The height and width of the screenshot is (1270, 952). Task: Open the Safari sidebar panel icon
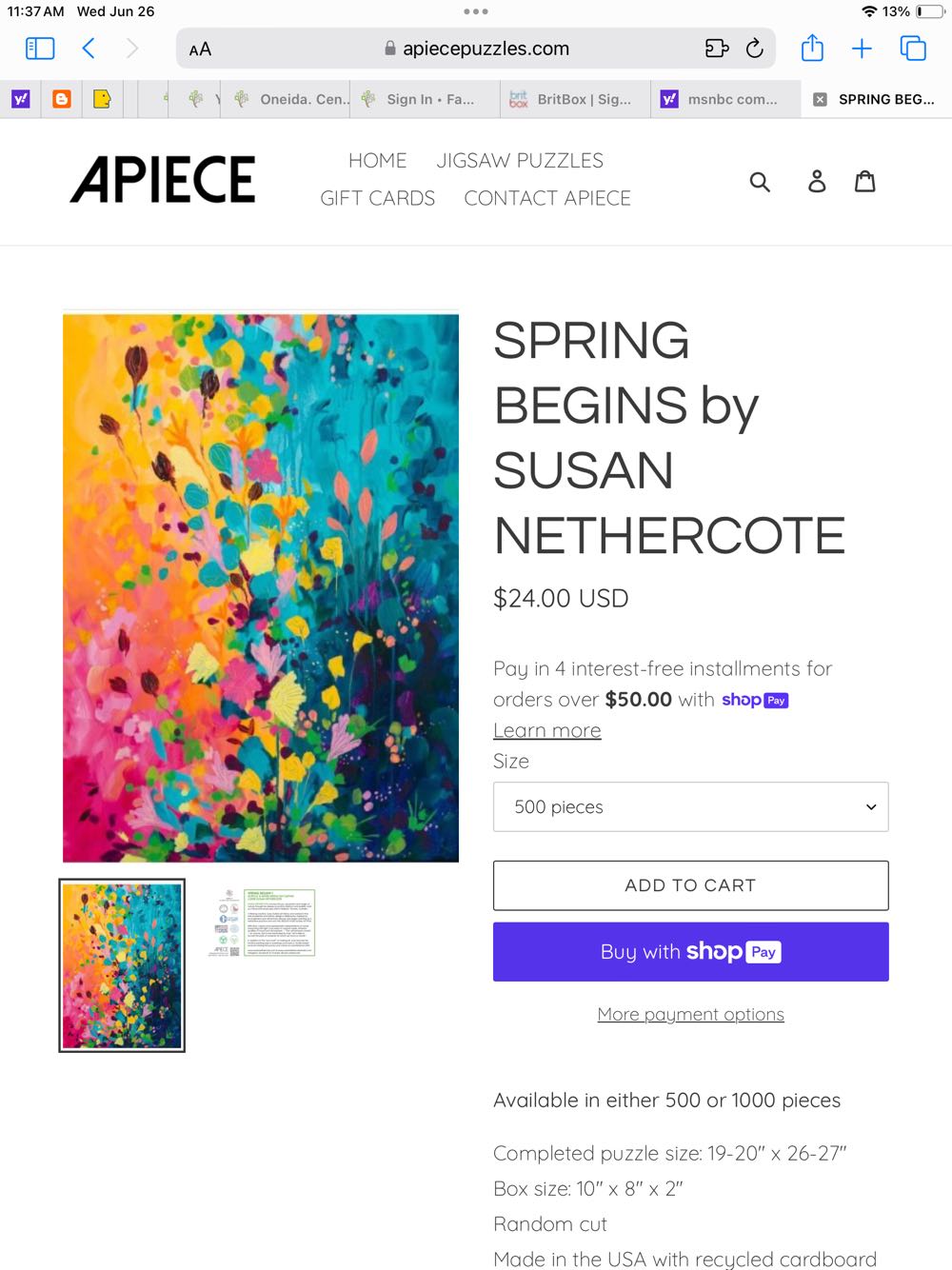40,49
